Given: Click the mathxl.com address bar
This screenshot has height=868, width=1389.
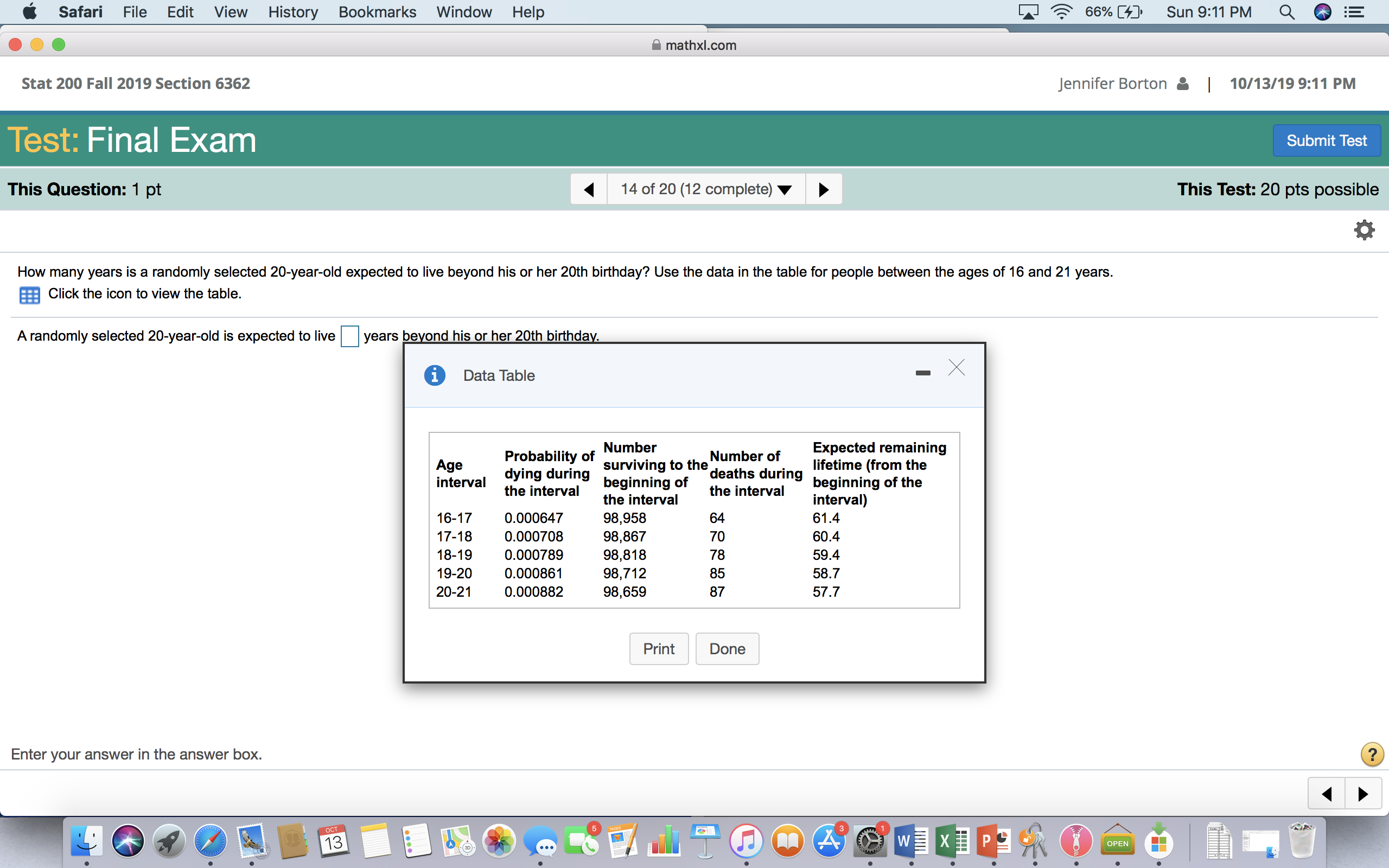Looking at the screenshot, I should (x=694, y=46).
